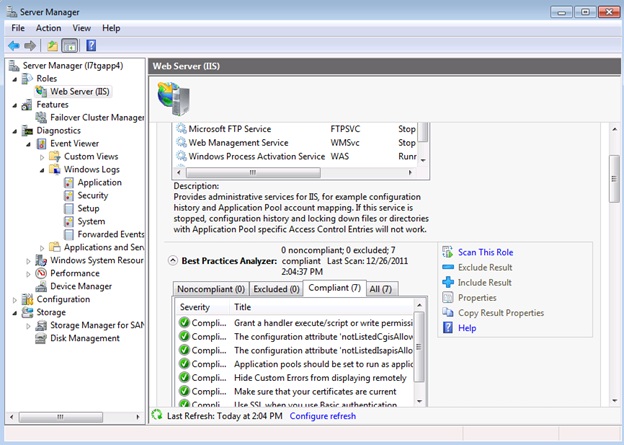The height and width of the screenshot is (445, 624).
Task: Click the services list horizontal scrollbar thumb
Action: click(x=253, y=172)
